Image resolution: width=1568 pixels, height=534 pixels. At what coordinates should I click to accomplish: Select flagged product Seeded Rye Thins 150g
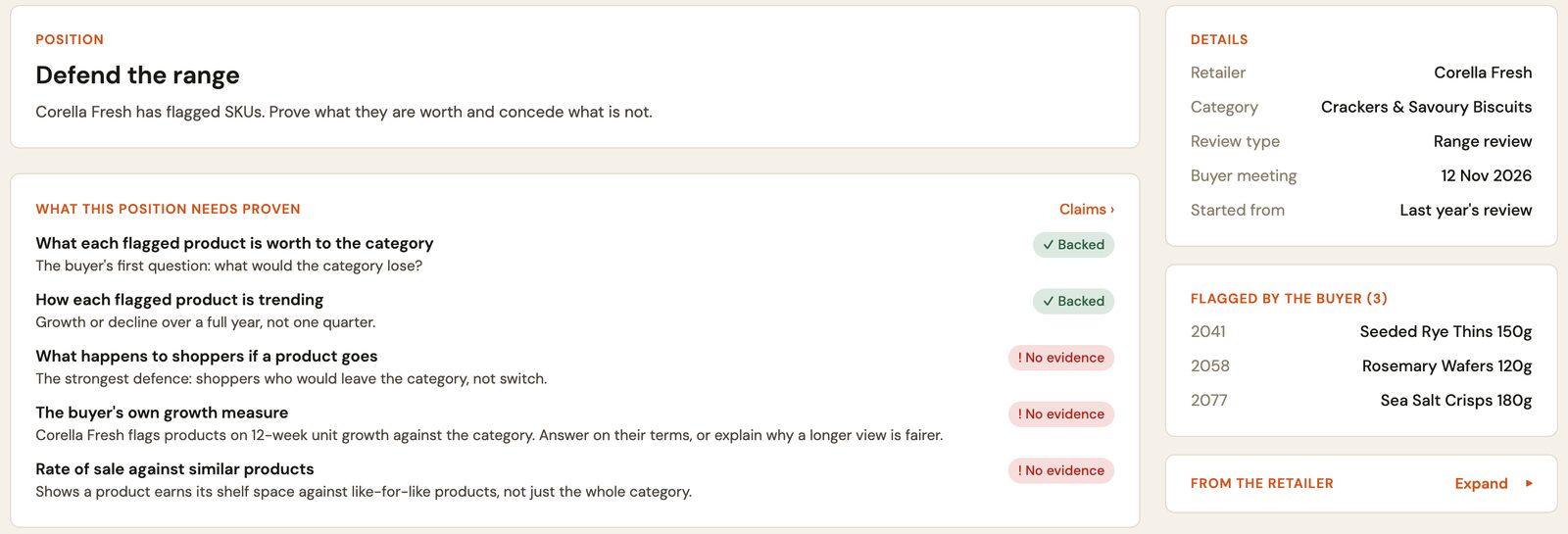click(1360, 331)
